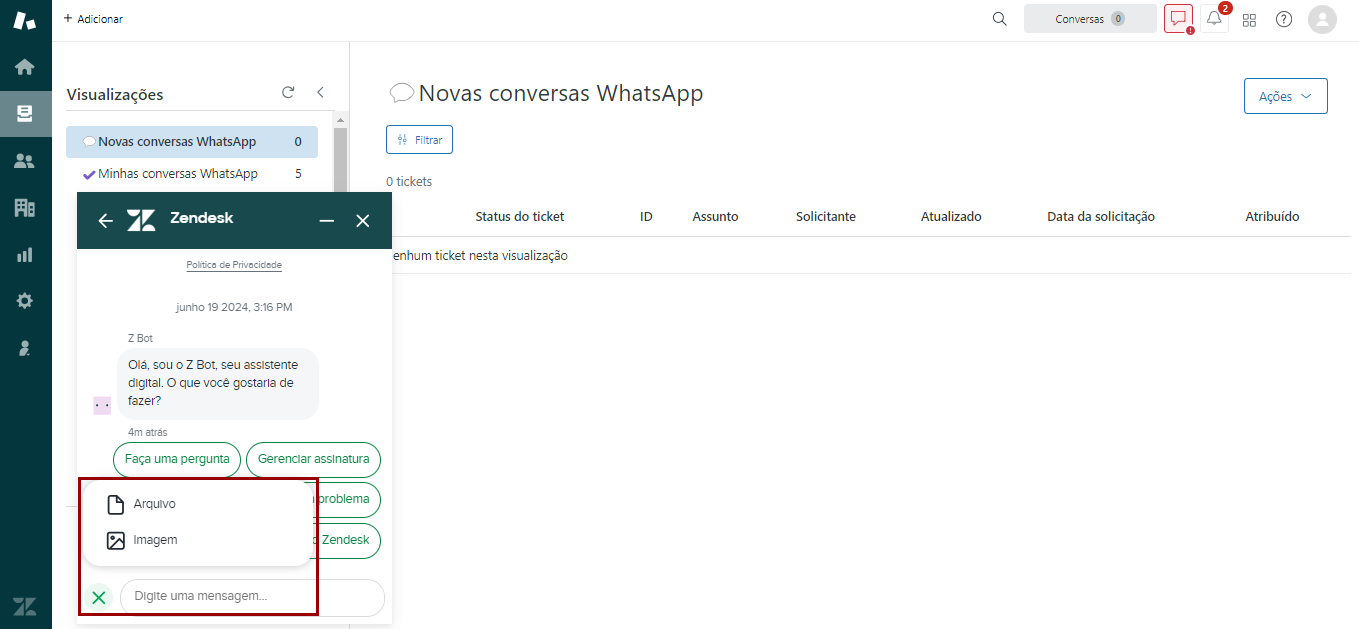Open Reporting bar chart icon
The image size is (1359, 629).
pos(25,255)
